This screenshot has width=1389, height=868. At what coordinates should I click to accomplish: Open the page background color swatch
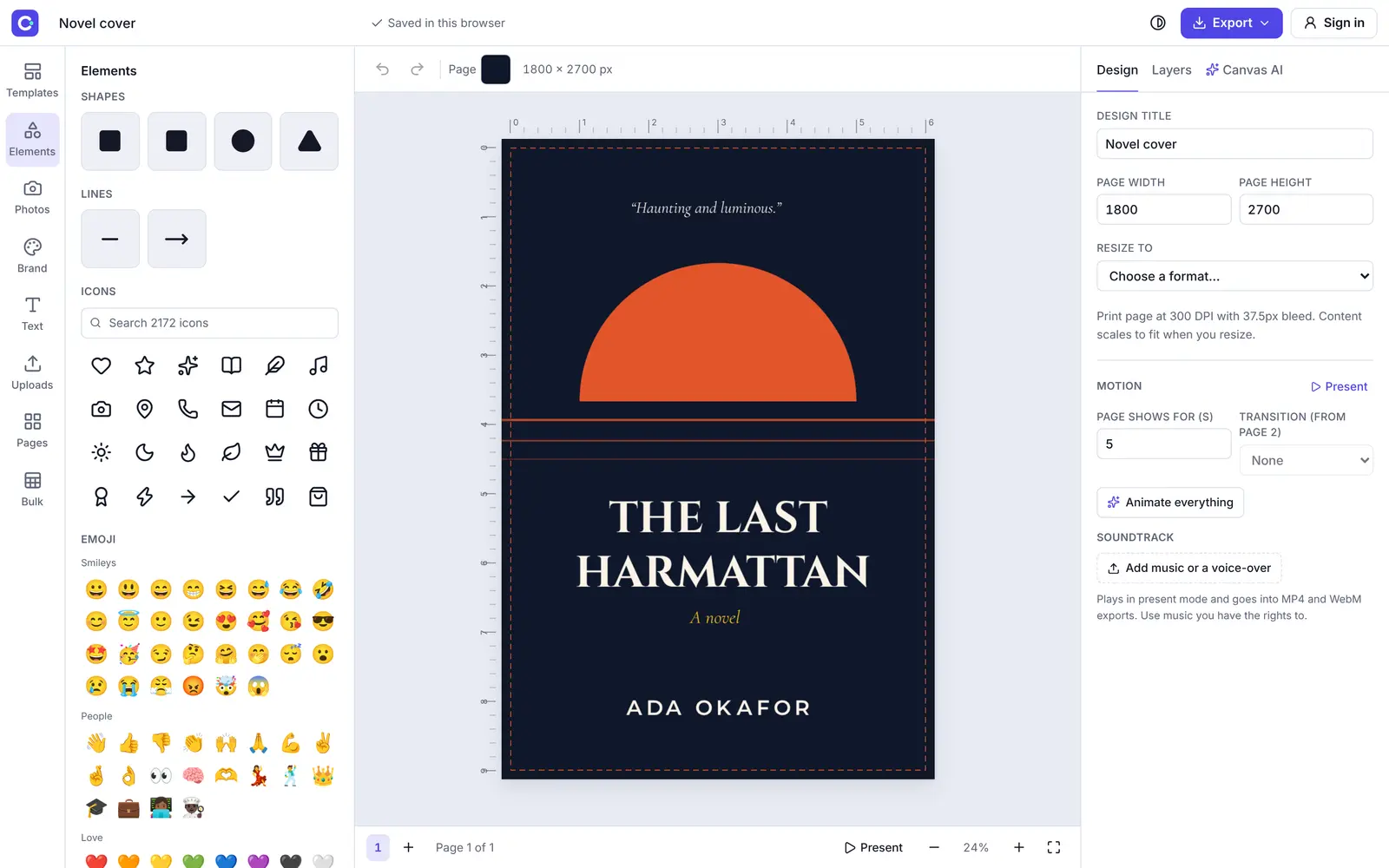point(496,69)
